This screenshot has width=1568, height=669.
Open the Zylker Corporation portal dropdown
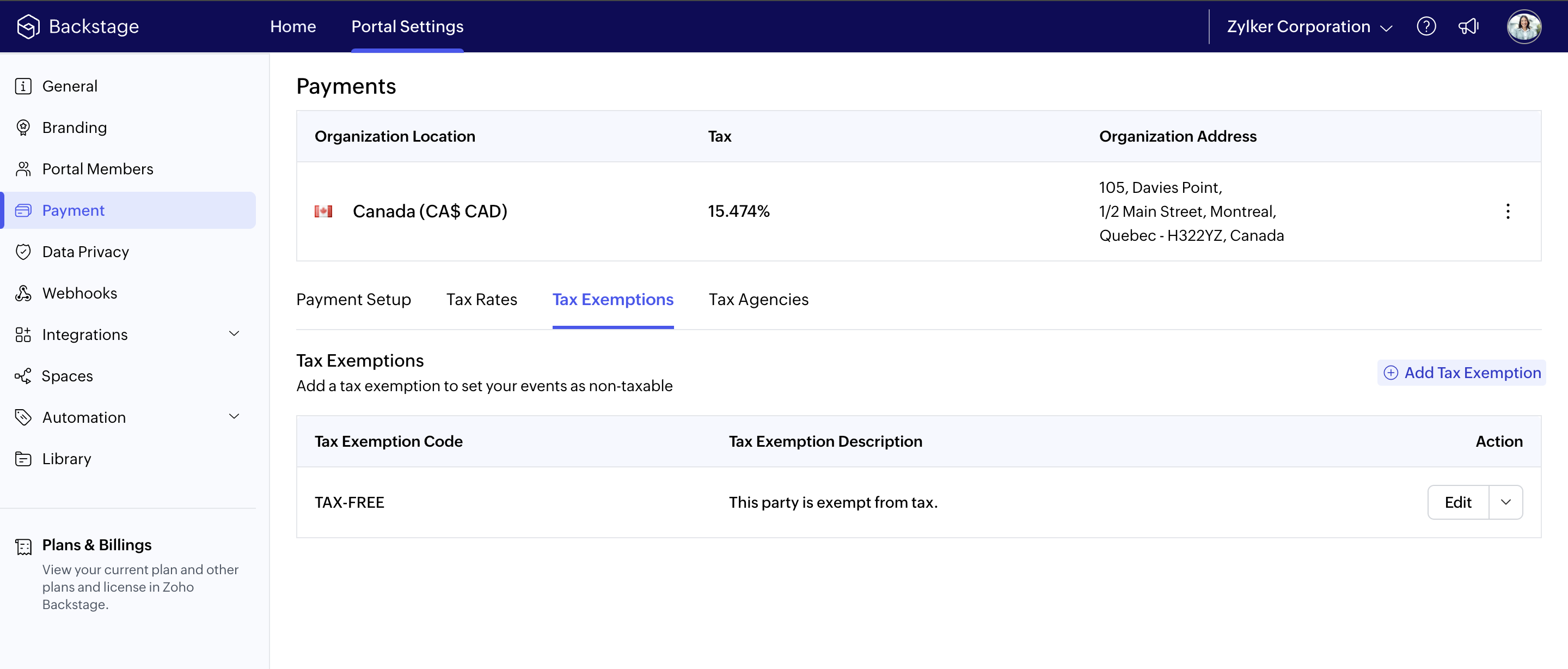point(1309,27)
